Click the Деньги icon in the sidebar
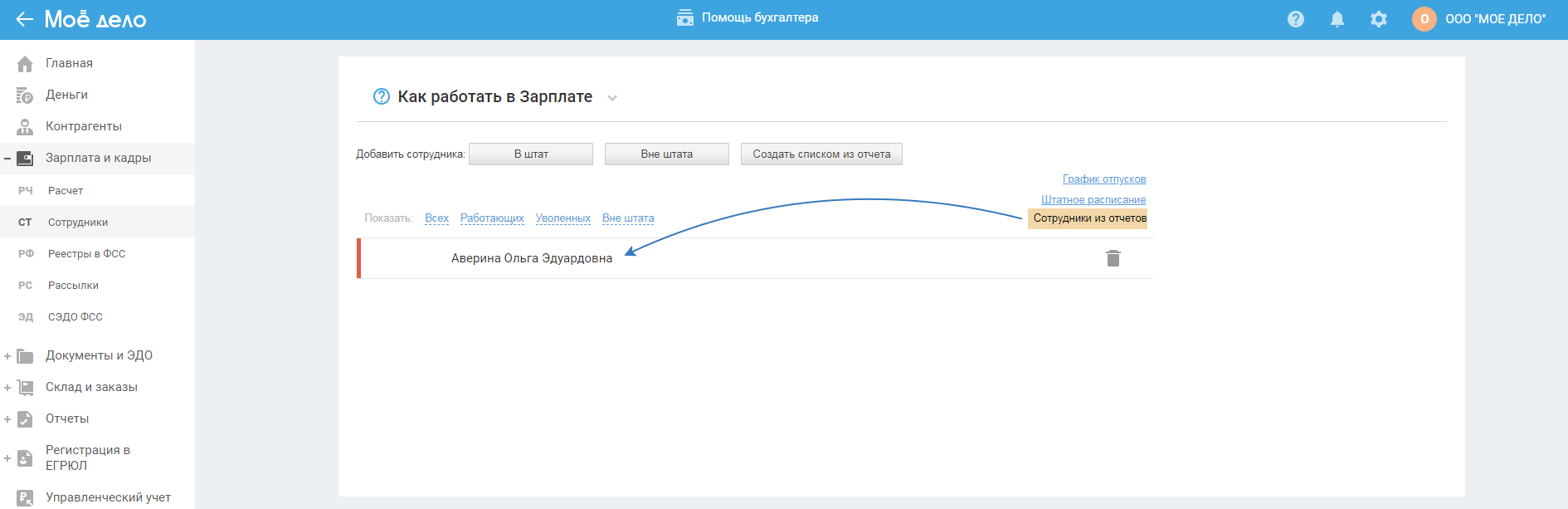1568x509 pixels. point(25,95)
